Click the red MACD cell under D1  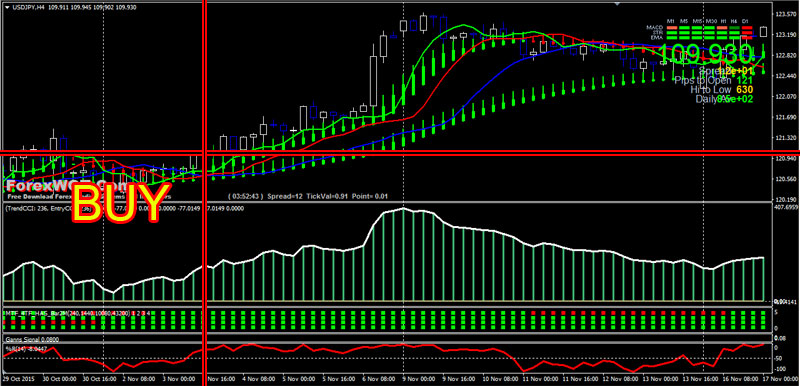pyautogui.click(x=746, y=27)
